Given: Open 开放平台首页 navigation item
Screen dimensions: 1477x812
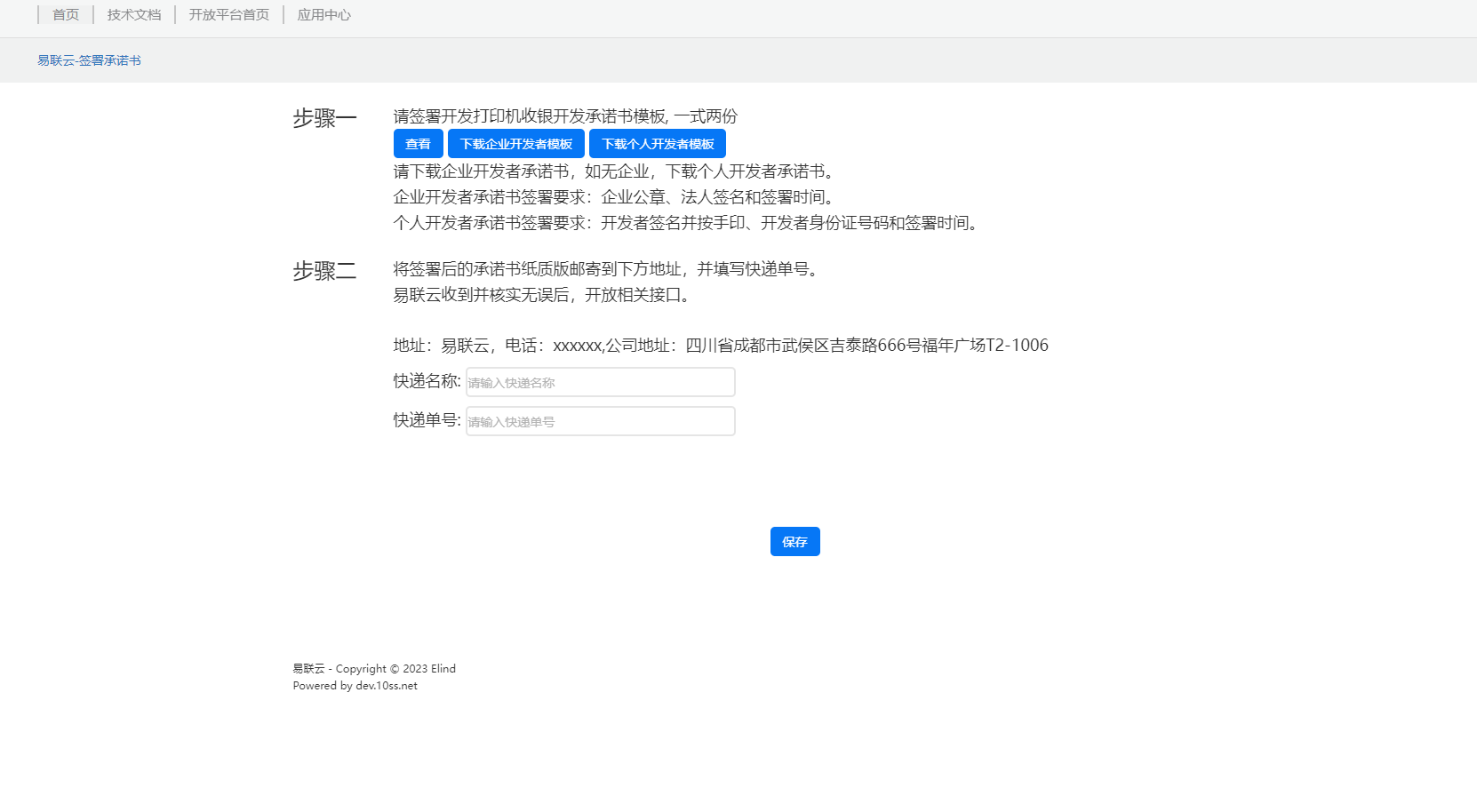Looking at the screenshot, I should 229,15.
